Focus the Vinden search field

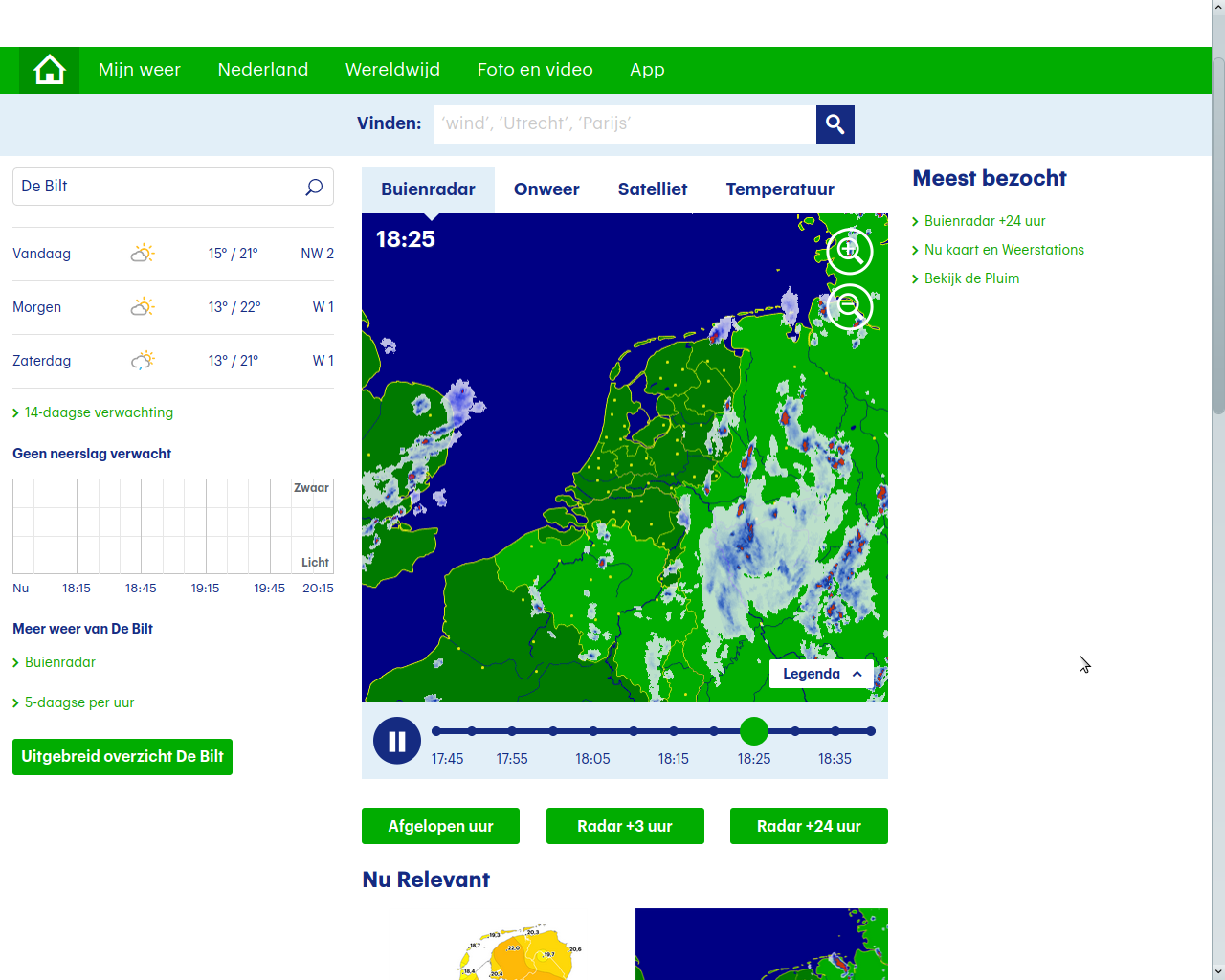[625, 124]
